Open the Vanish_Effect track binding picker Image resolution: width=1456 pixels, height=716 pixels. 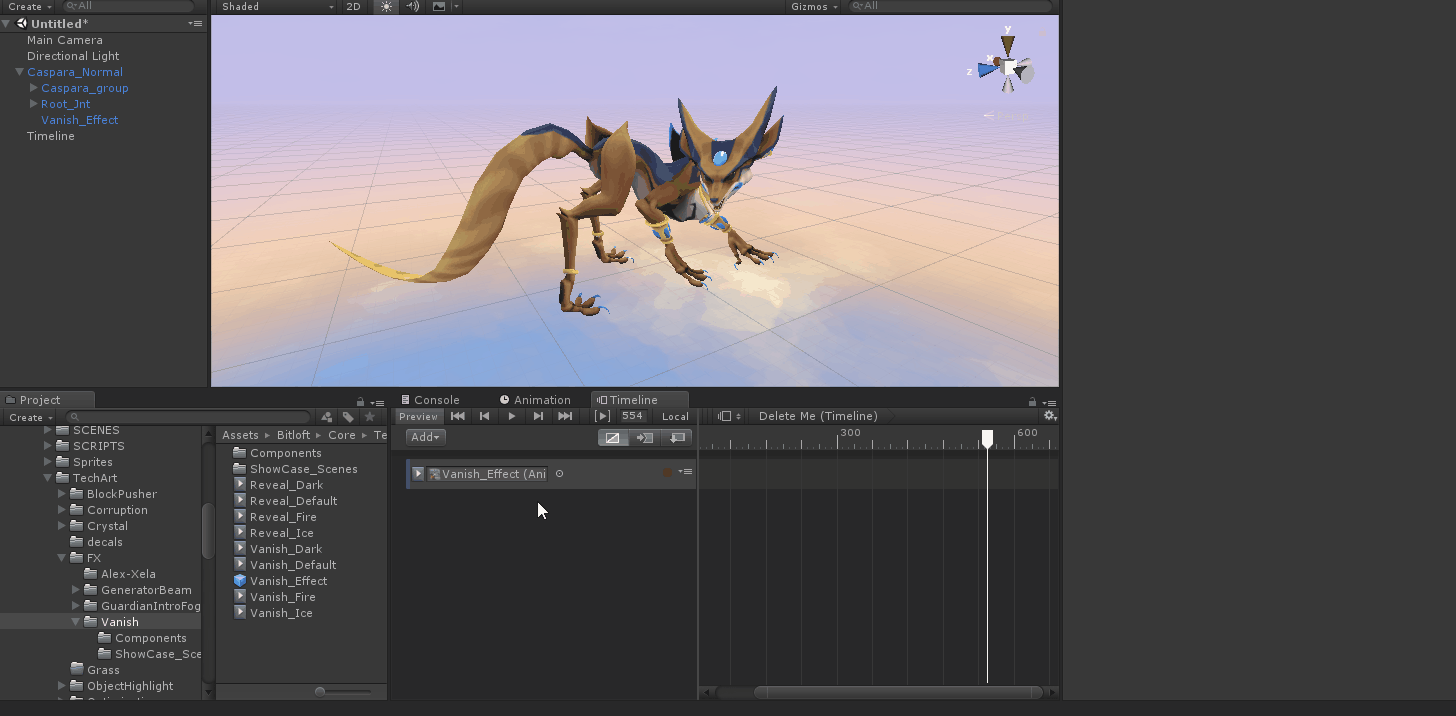(x=559, y=474)
